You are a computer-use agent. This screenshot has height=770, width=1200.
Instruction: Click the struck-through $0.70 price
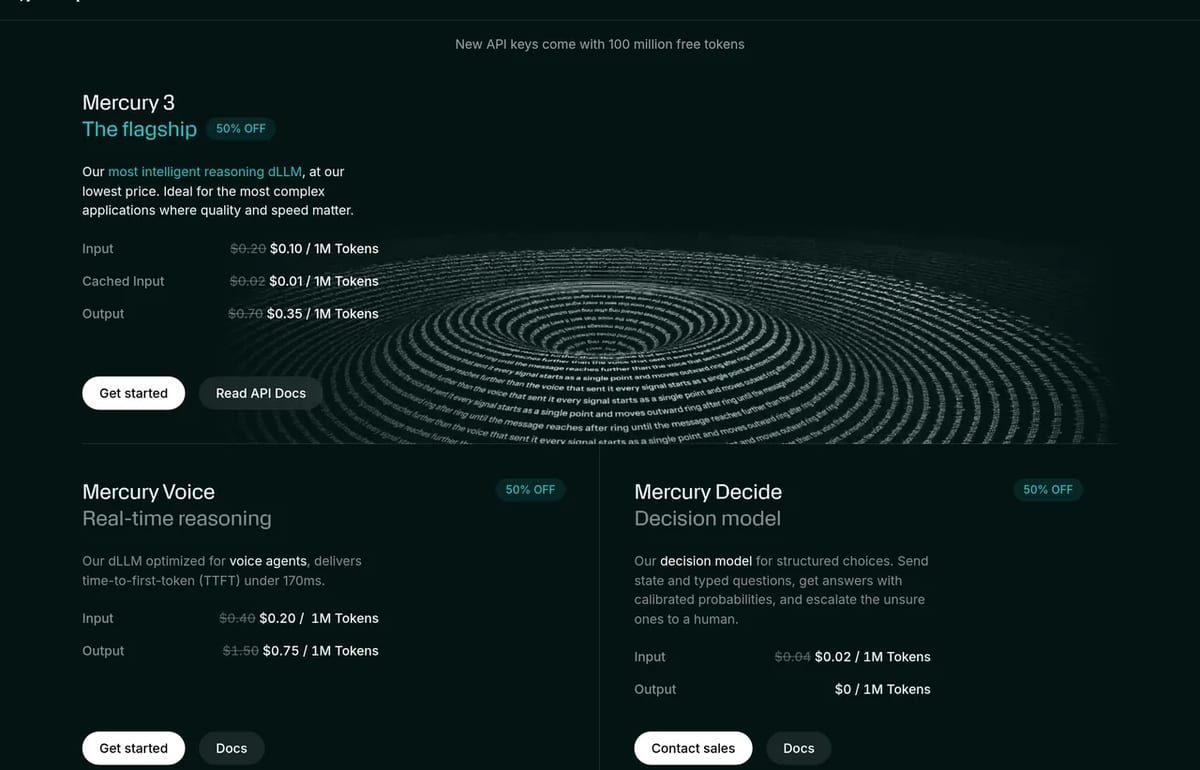(x=245, y=313)
